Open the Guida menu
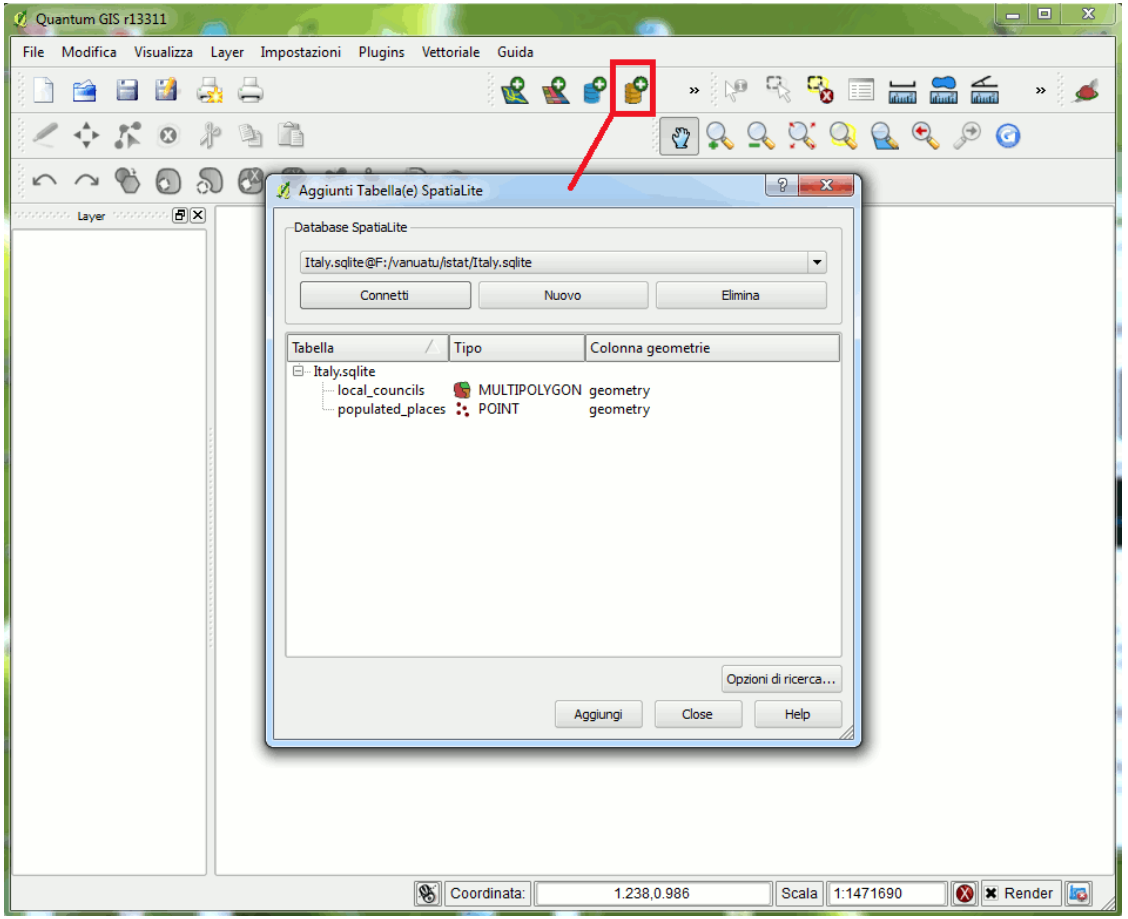The width and height of the screenshot is (1128, 919). (515, 52)
